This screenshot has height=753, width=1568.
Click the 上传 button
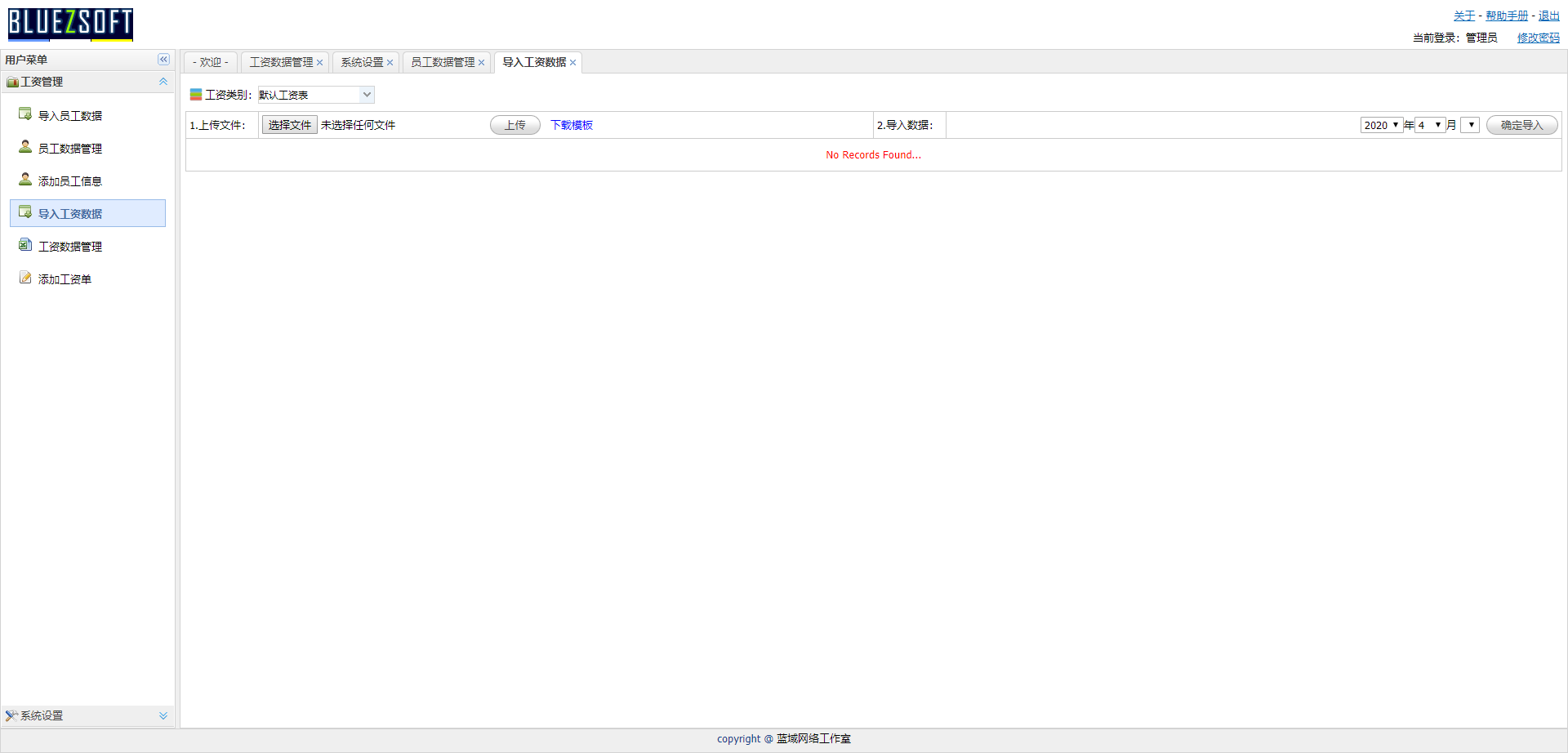click(514, 125)
